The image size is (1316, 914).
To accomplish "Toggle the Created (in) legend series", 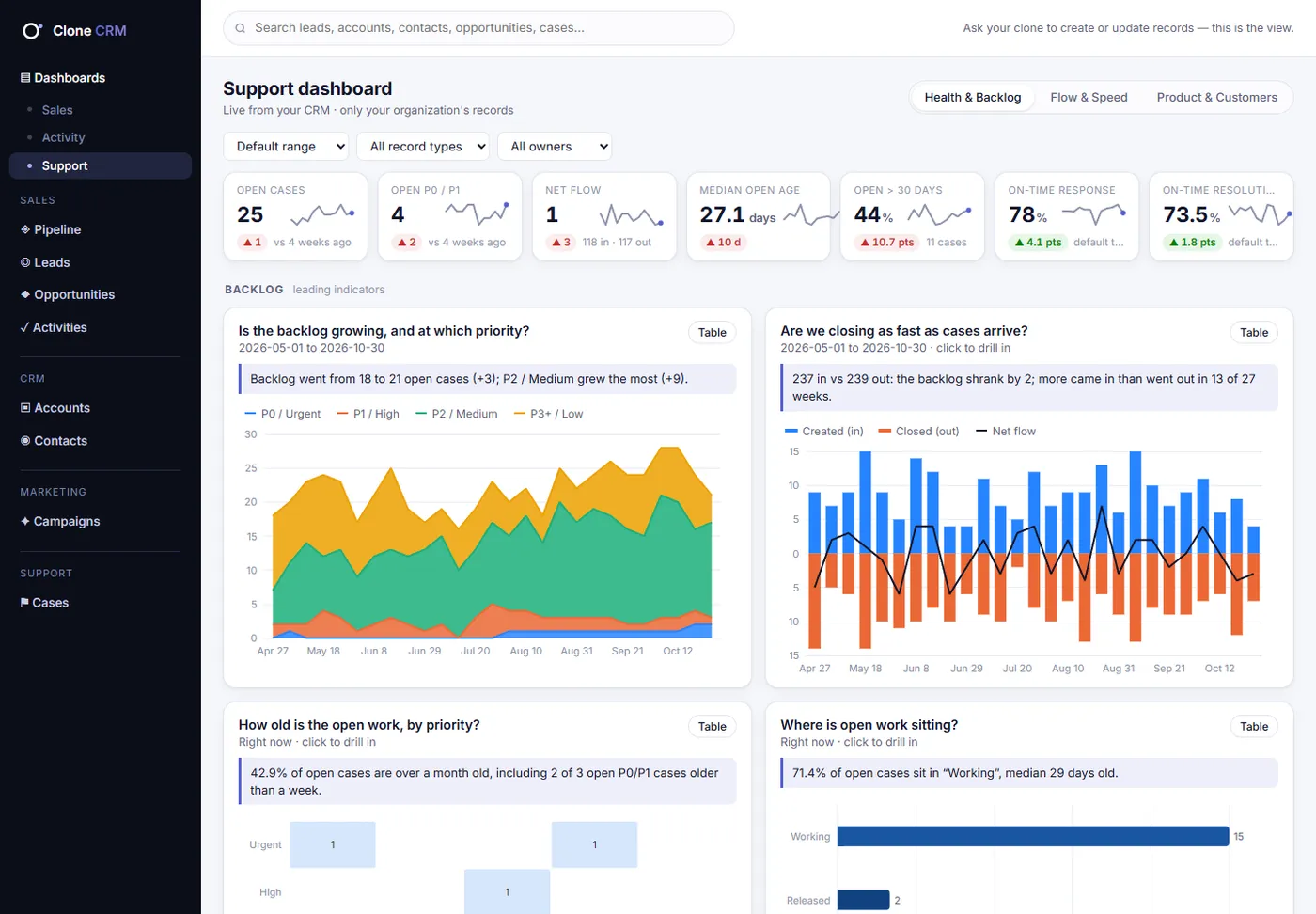I will coord(823,432).
